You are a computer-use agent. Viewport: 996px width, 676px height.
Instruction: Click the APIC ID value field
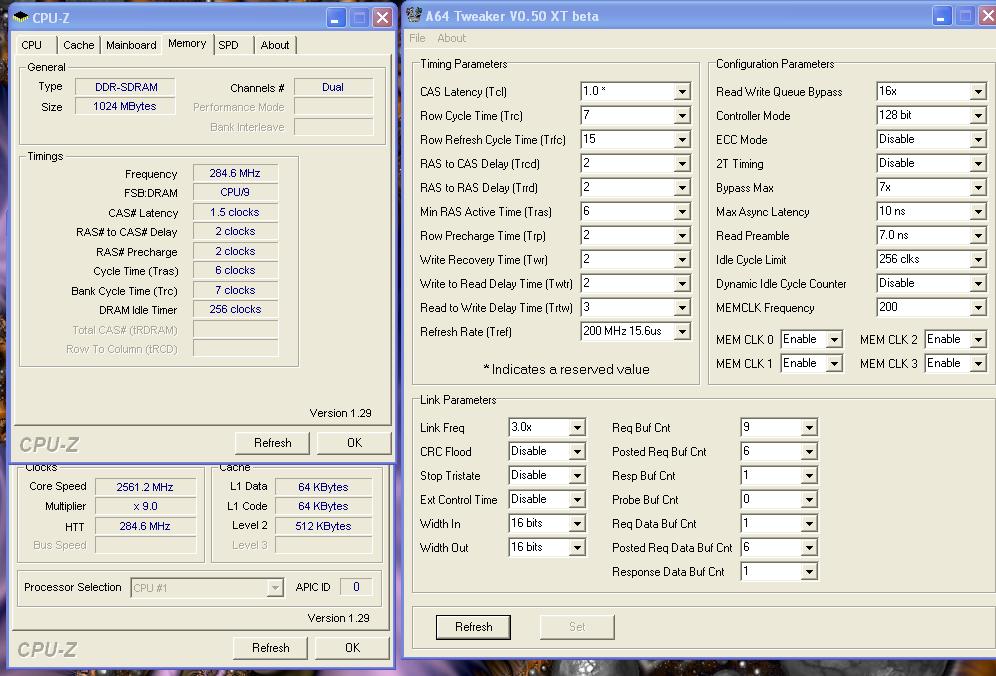click(356, 587)
